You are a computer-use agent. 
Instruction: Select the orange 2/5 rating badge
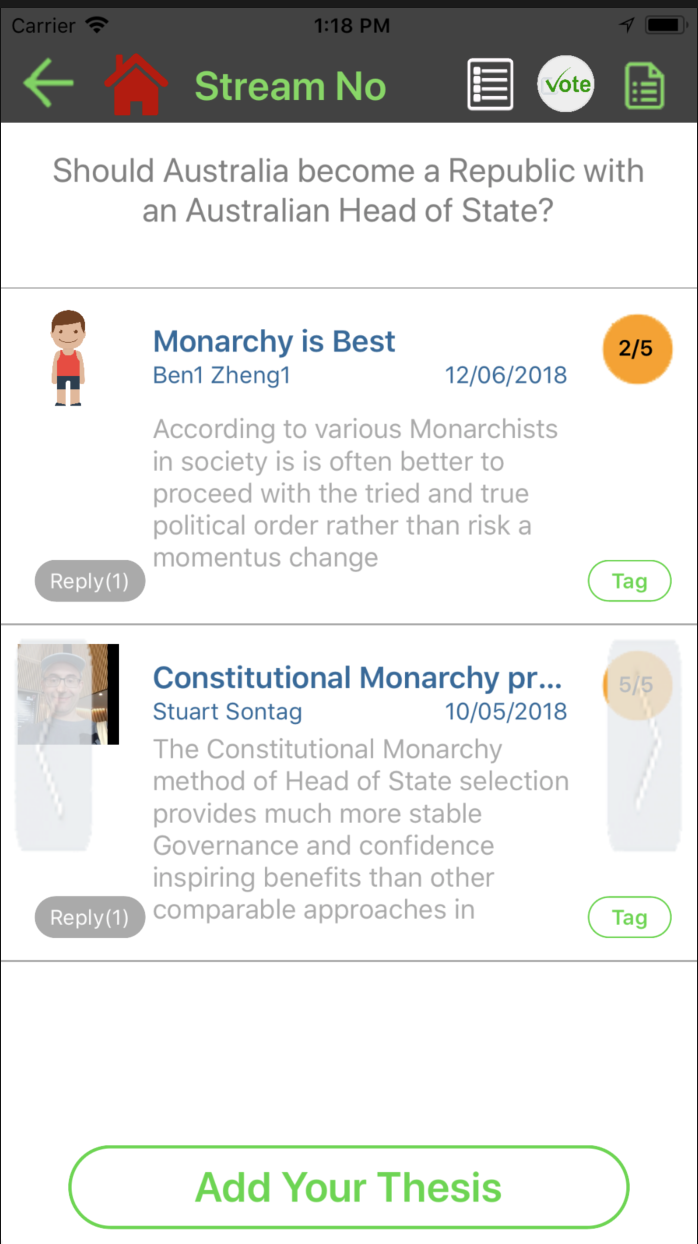[637, 349]
